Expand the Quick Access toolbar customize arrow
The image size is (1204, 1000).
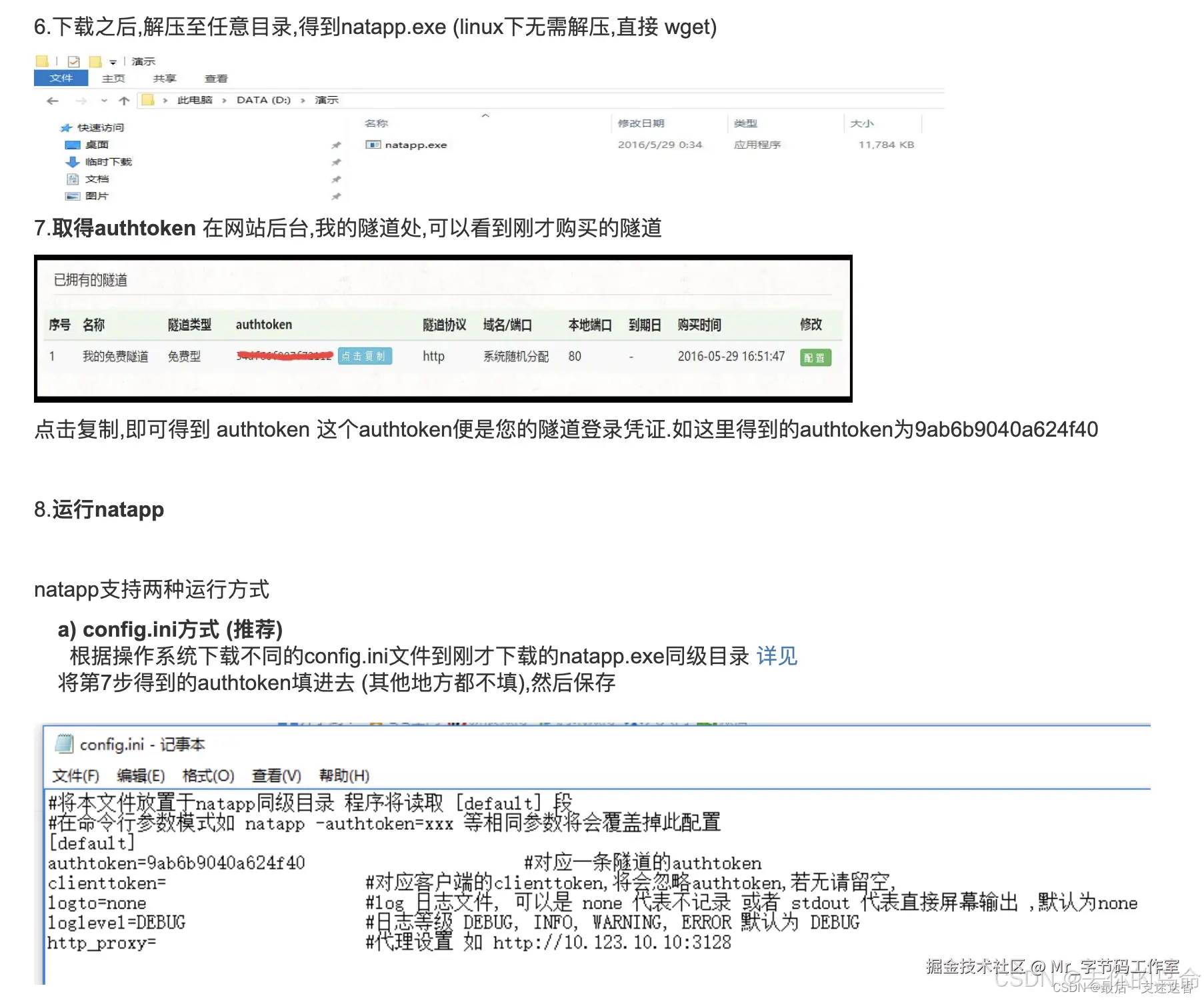[114, 61]
